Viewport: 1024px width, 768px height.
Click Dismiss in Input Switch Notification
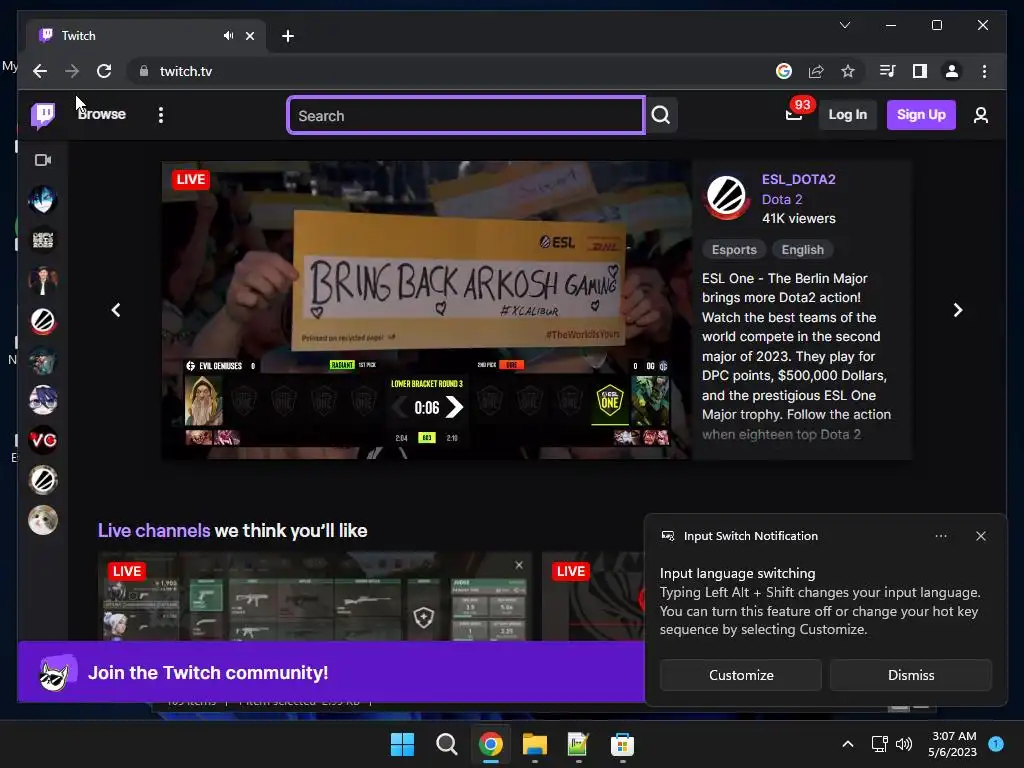910,675
